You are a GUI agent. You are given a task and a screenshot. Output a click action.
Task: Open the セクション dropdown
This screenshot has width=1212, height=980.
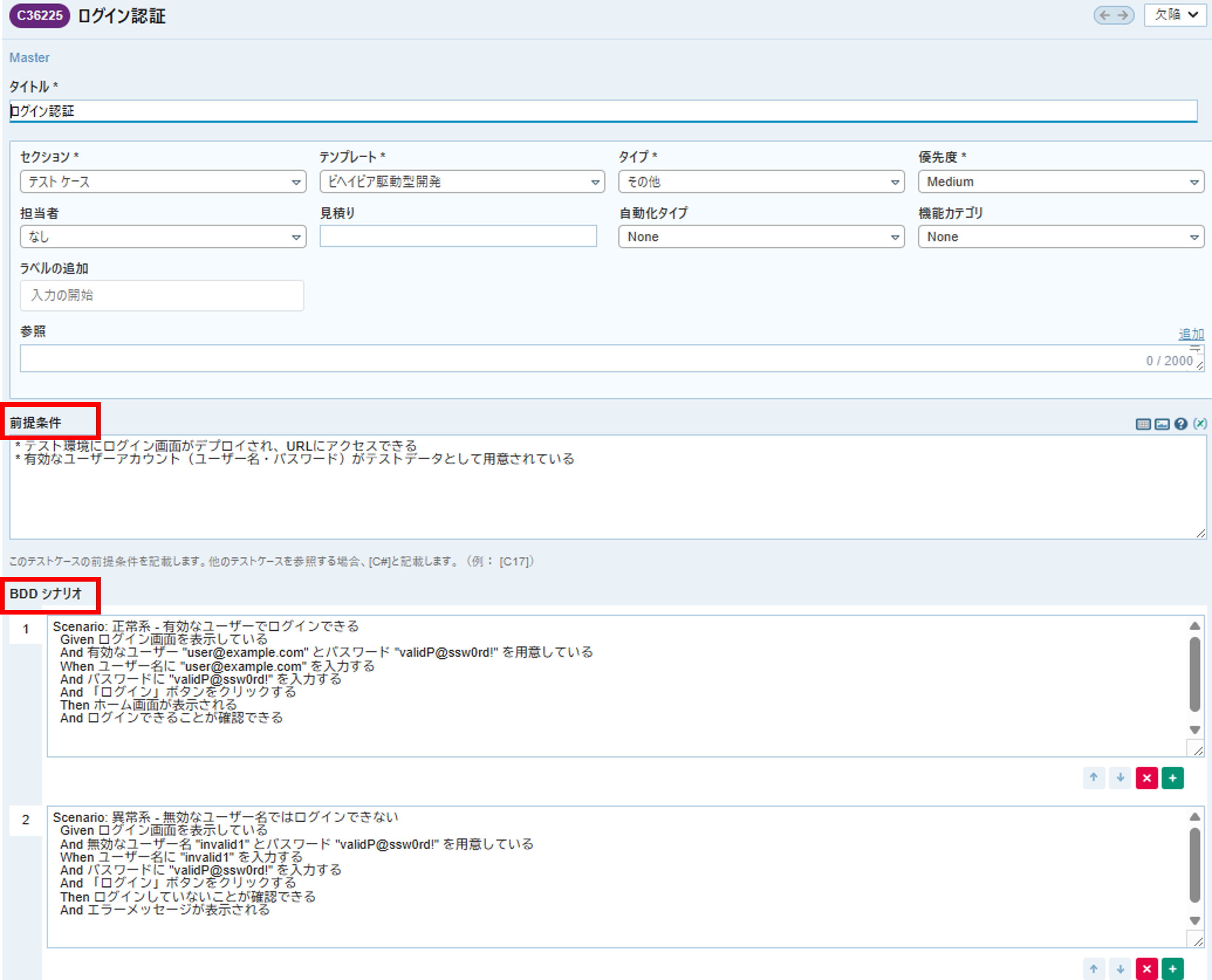[x=163, y=182]
